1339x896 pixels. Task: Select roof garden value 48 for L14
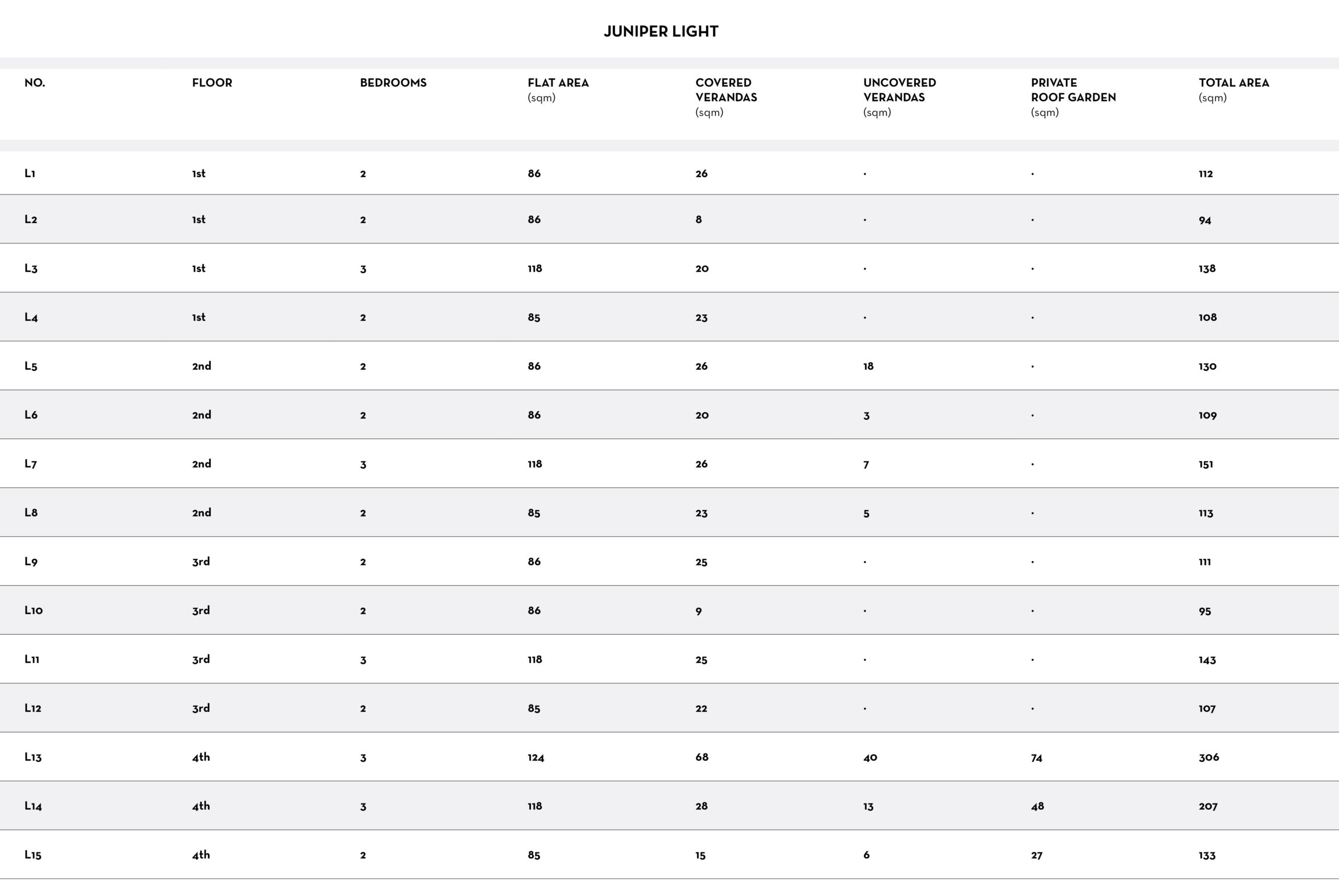[1037, 806]
